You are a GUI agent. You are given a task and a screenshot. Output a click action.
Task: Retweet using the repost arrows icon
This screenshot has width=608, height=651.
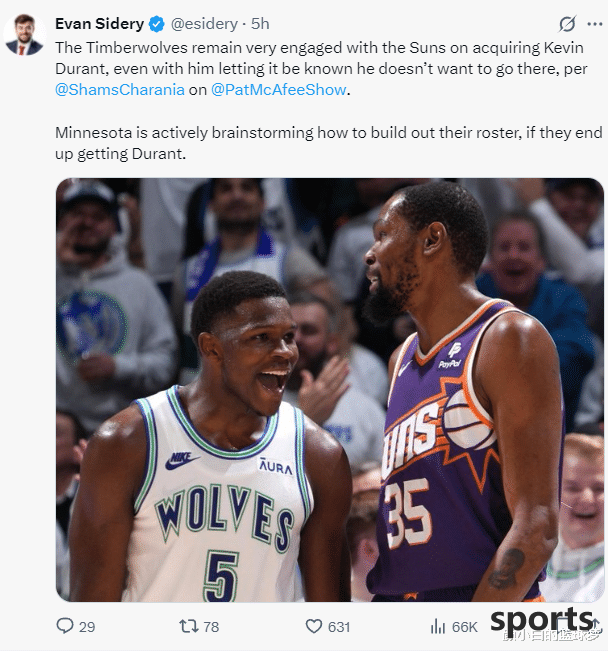point(189,626)
